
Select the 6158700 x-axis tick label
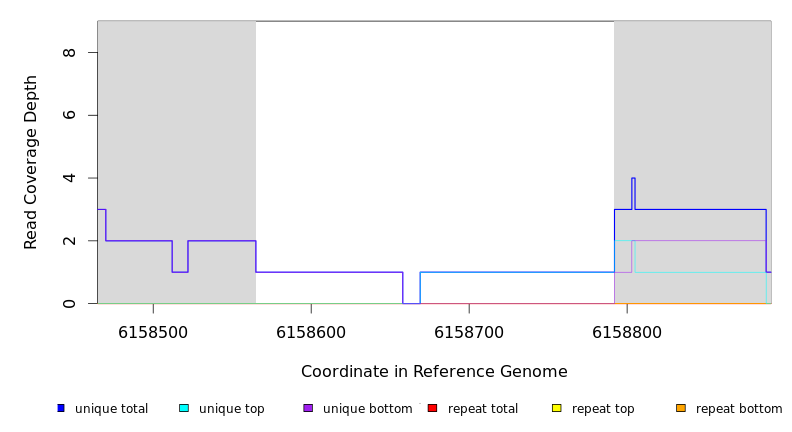(x=469, y=332)
